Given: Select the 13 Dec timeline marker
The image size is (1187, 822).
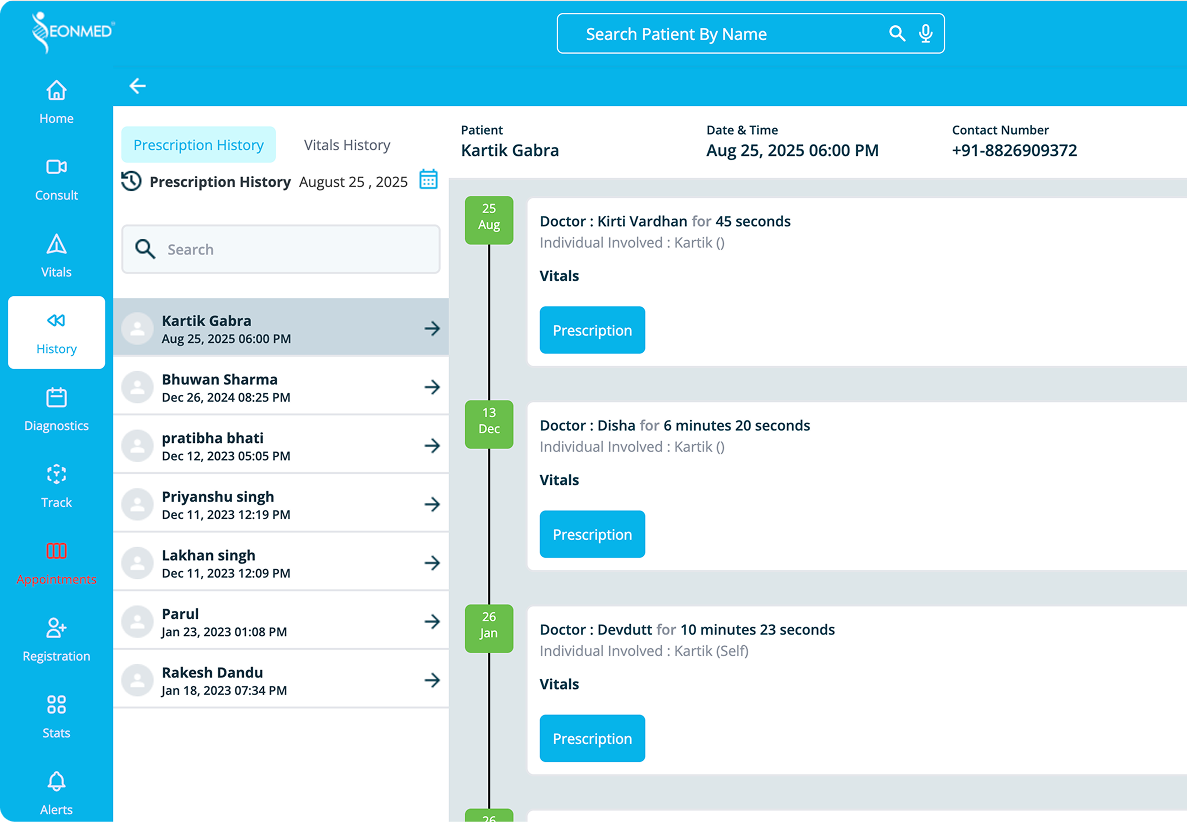Looking at the screenshot, I should coord(489,425).
